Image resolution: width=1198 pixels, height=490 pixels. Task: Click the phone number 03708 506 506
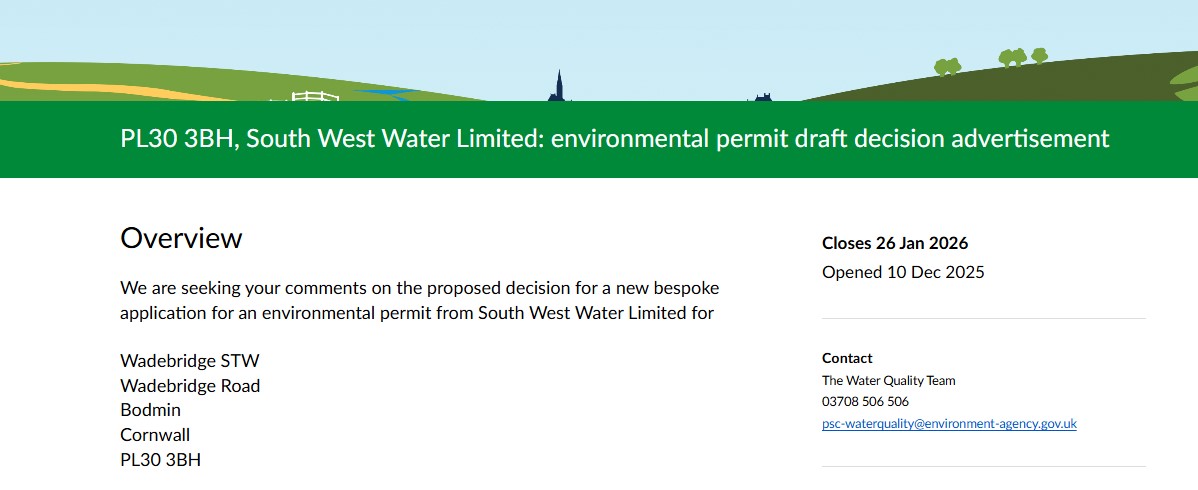pyautogui.click(x=865, y=402)
